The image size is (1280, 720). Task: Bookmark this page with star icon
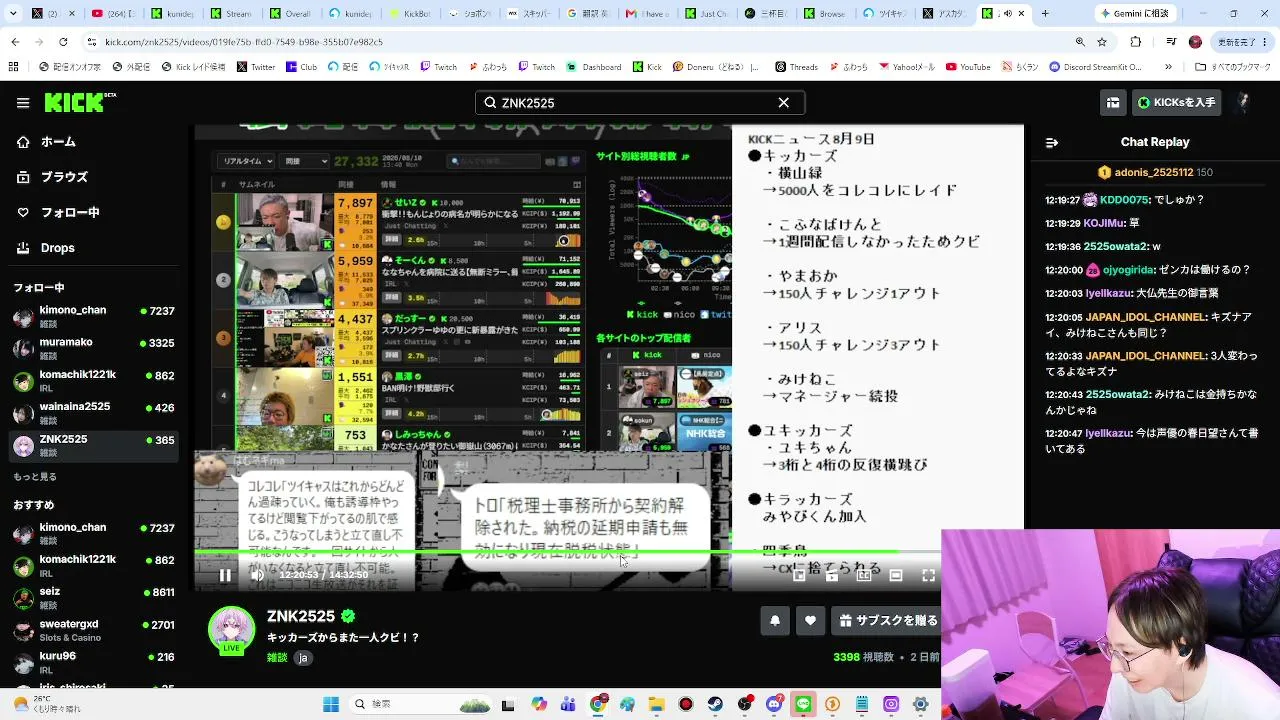click(1102, 42)
